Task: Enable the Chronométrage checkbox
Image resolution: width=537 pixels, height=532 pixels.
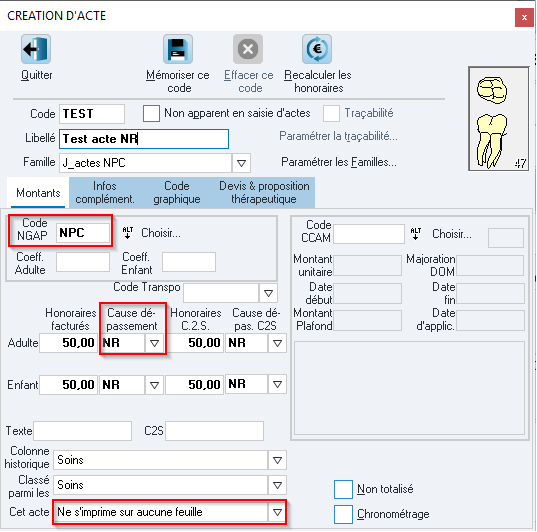Action: point(343,514)
